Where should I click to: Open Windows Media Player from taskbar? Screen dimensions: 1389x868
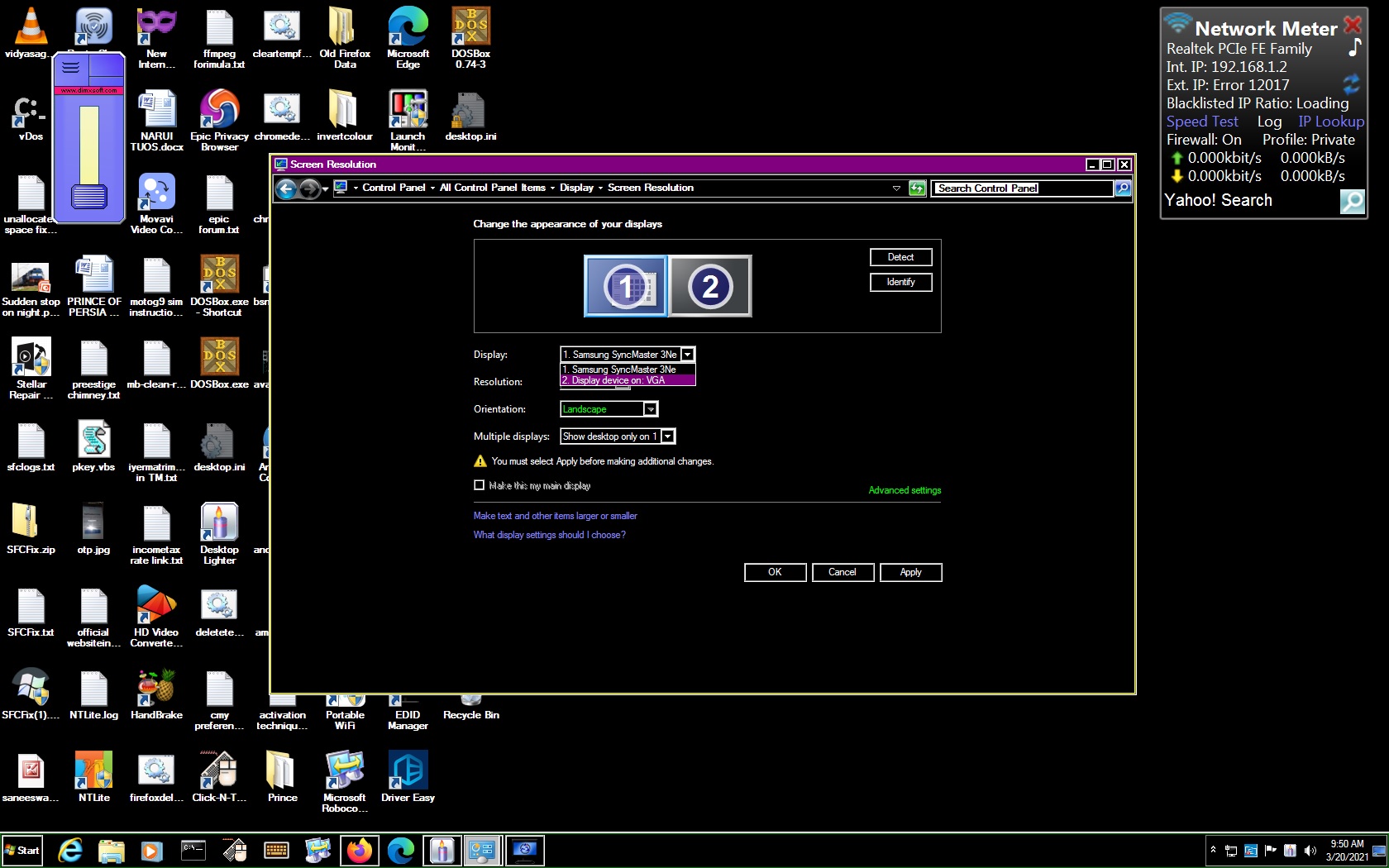click(x=151, y=850)
